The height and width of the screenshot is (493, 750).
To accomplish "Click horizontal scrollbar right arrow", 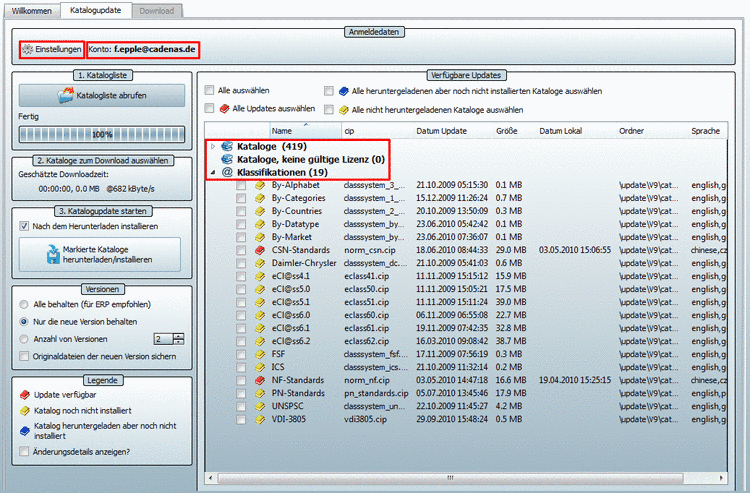I will [x=721, y=478].
